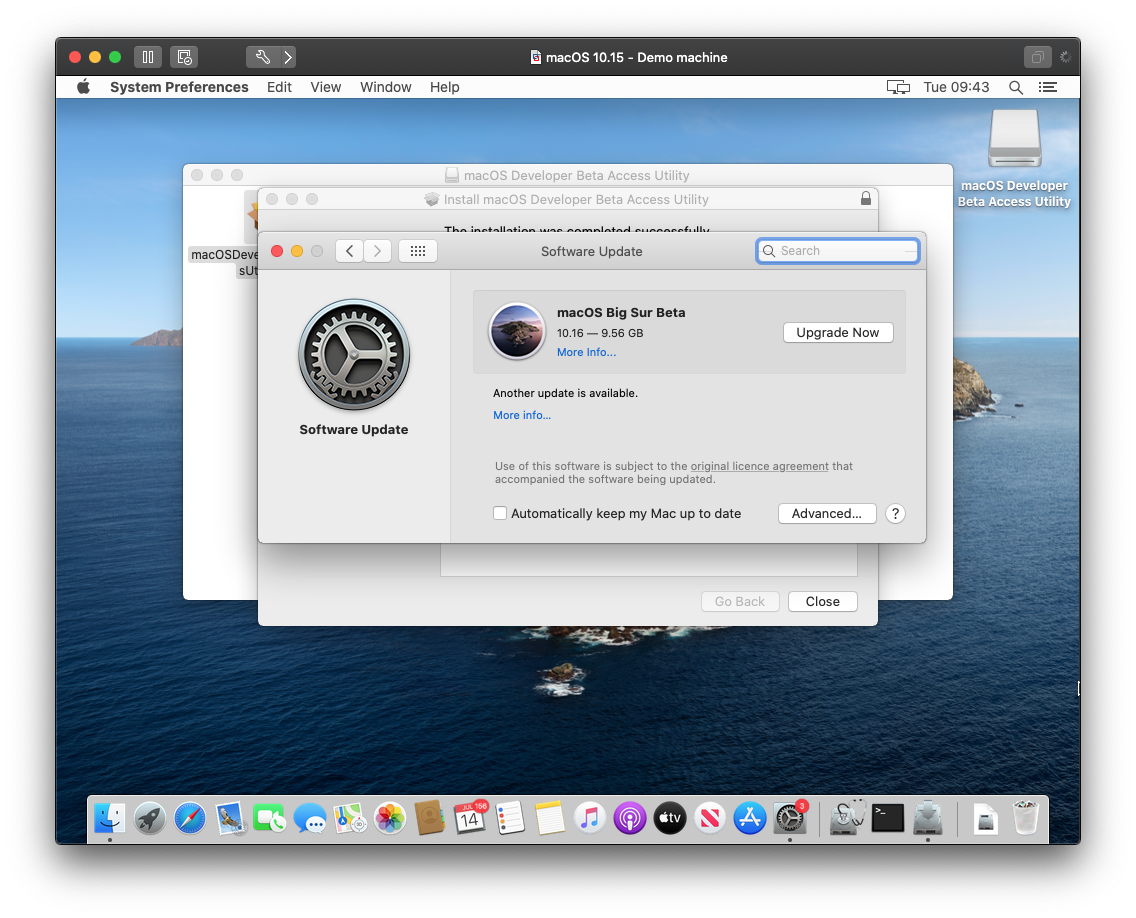The image size is (1136, 918).
Task: Go back in the Software Update window
Action: (349, 251)
